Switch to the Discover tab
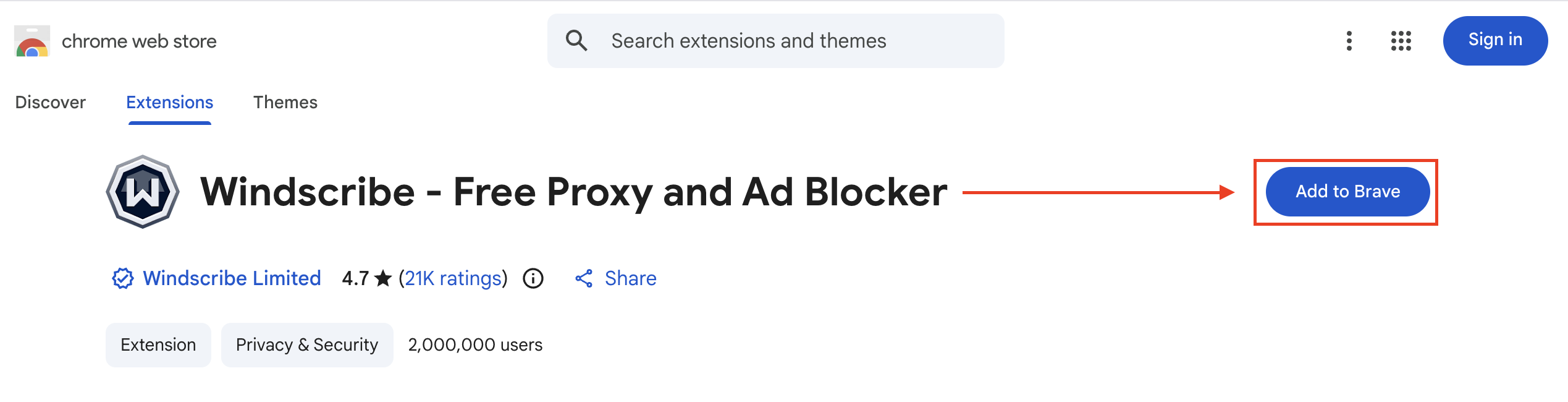Screen dimensions: 1568x402 click(x=50, y=101)
